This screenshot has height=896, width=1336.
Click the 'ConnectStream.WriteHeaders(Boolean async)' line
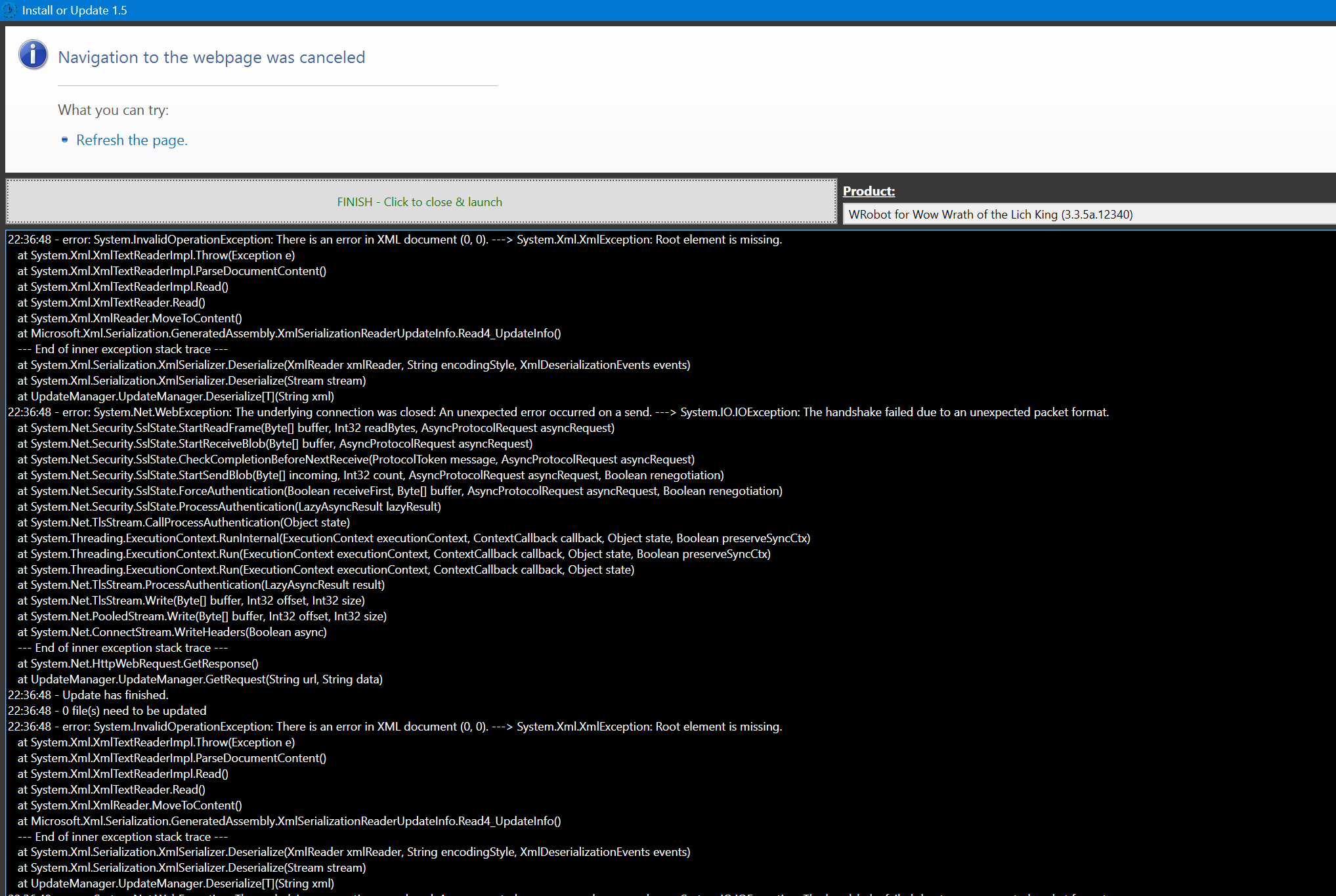coord(172,631)
